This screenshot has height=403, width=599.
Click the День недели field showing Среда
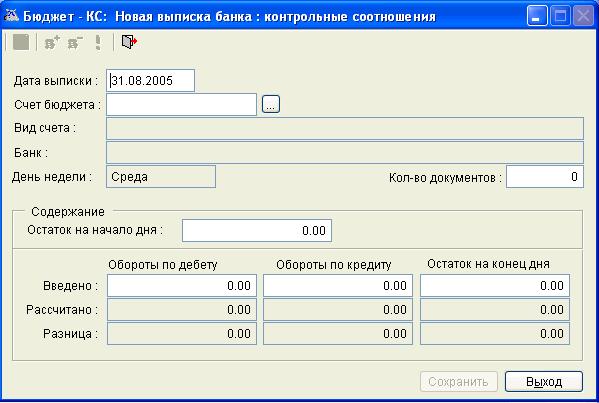click(x=161, y=177)
